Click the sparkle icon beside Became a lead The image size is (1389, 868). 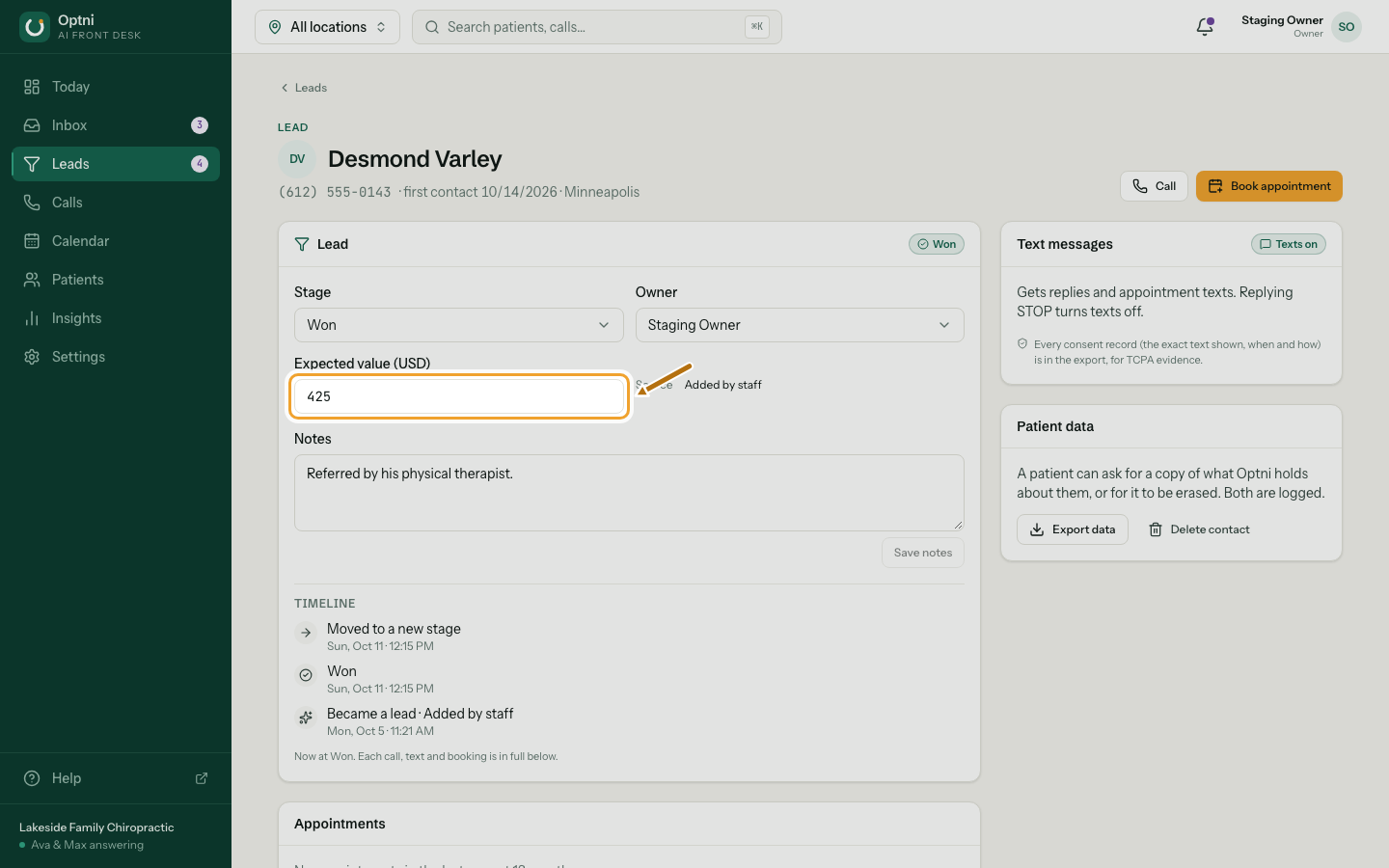(306, 718)
